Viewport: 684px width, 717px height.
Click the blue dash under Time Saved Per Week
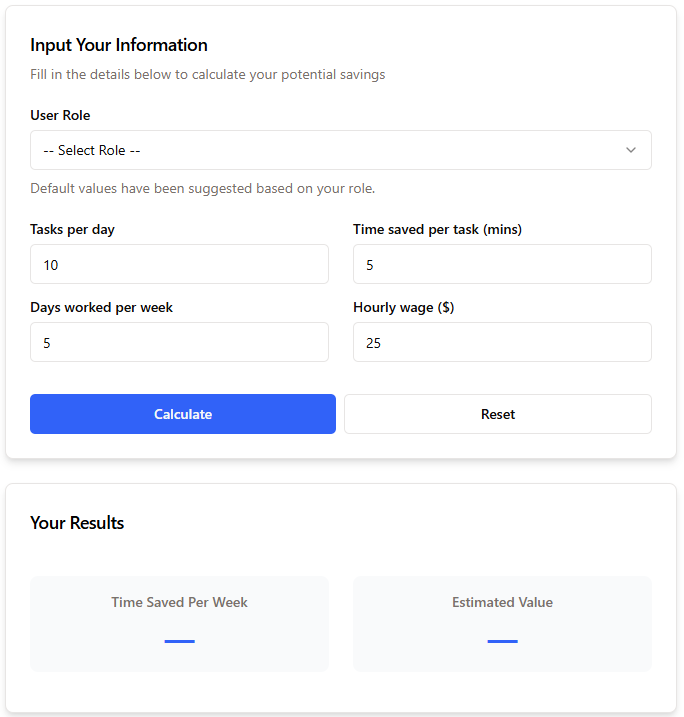pyautogui.click(x=179, y=641)
